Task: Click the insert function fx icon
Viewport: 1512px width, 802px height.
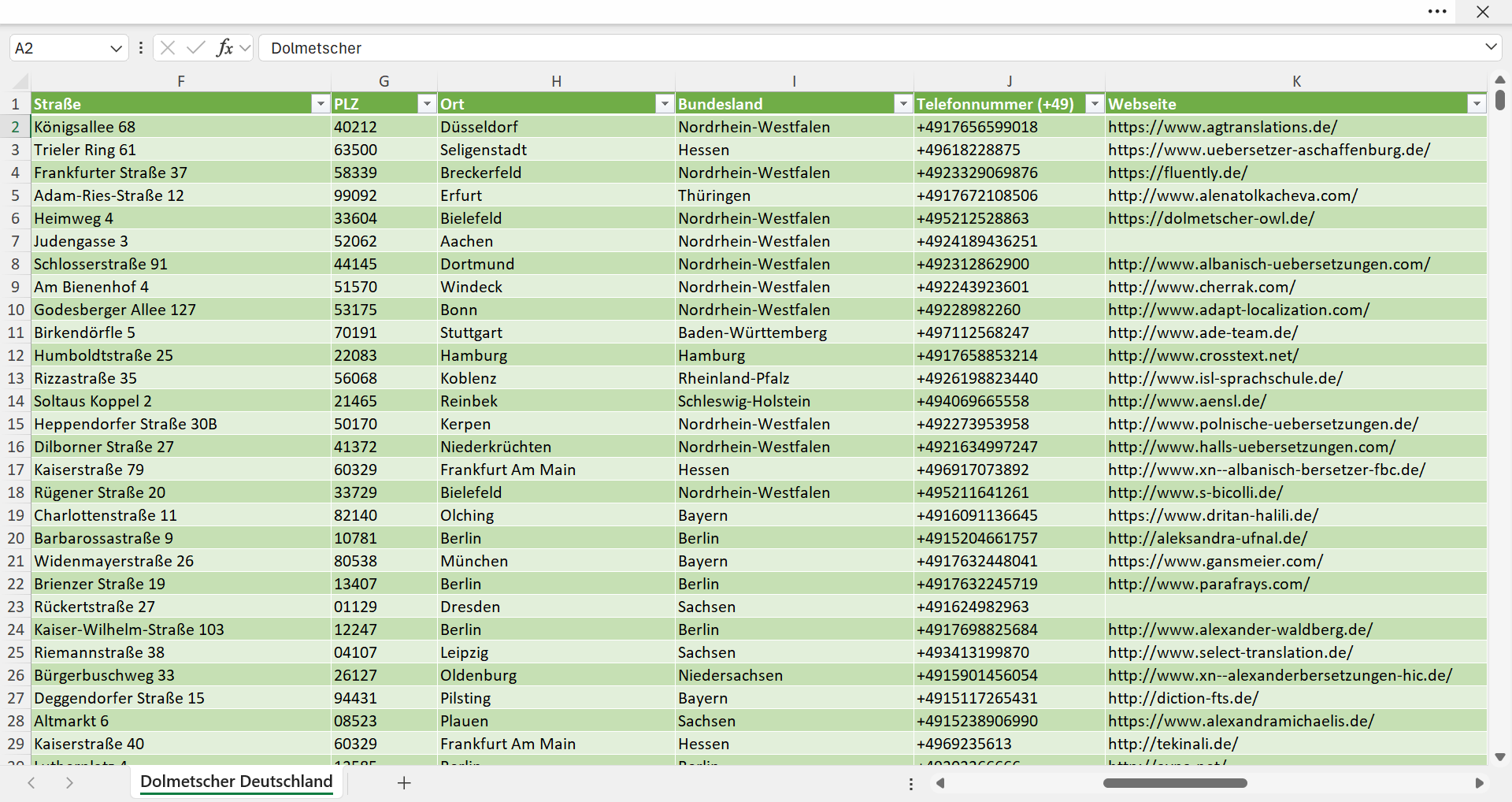Action: (224, 48)
